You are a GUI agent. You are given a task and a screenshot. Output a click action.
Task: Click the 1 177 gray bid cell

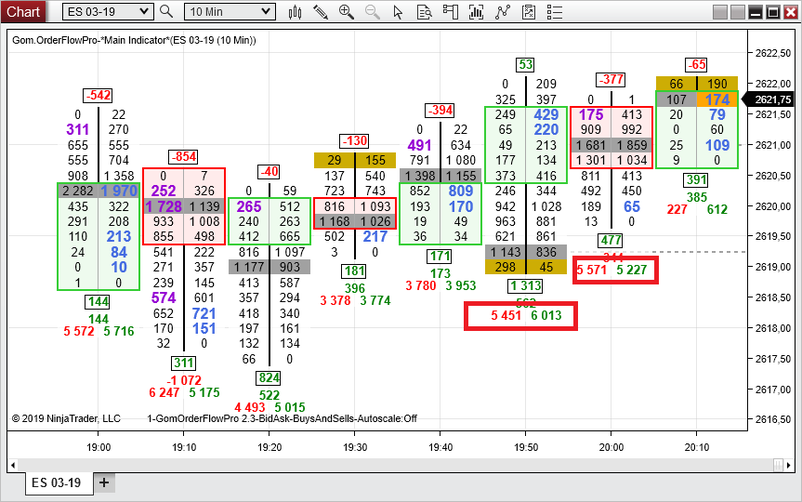point(249,267)
